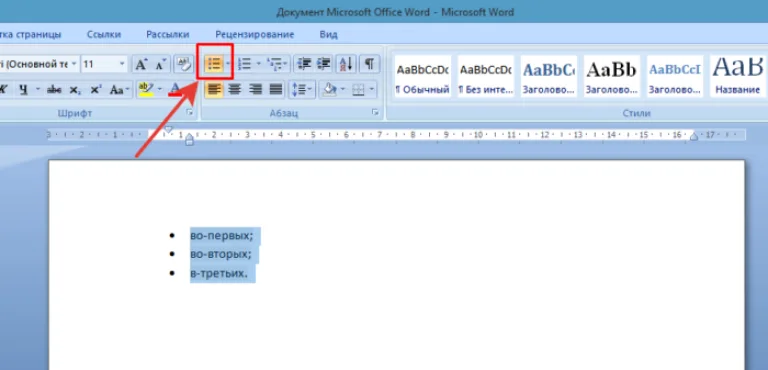768x370 pixels.
Task: Click the text во-вторых;
Action: 221,254
